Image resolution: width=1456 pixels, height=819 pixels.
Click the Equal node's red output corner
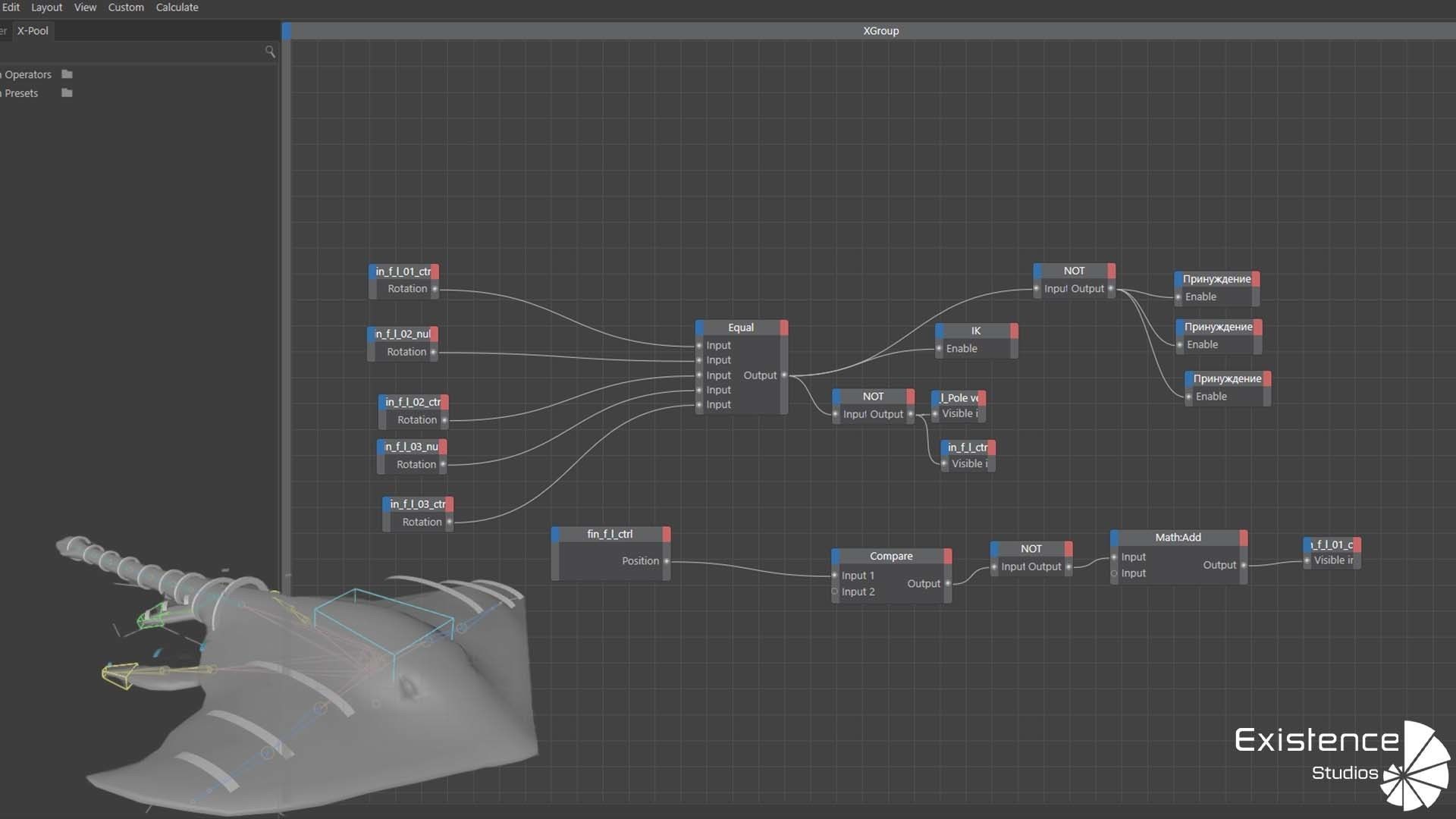783,328
